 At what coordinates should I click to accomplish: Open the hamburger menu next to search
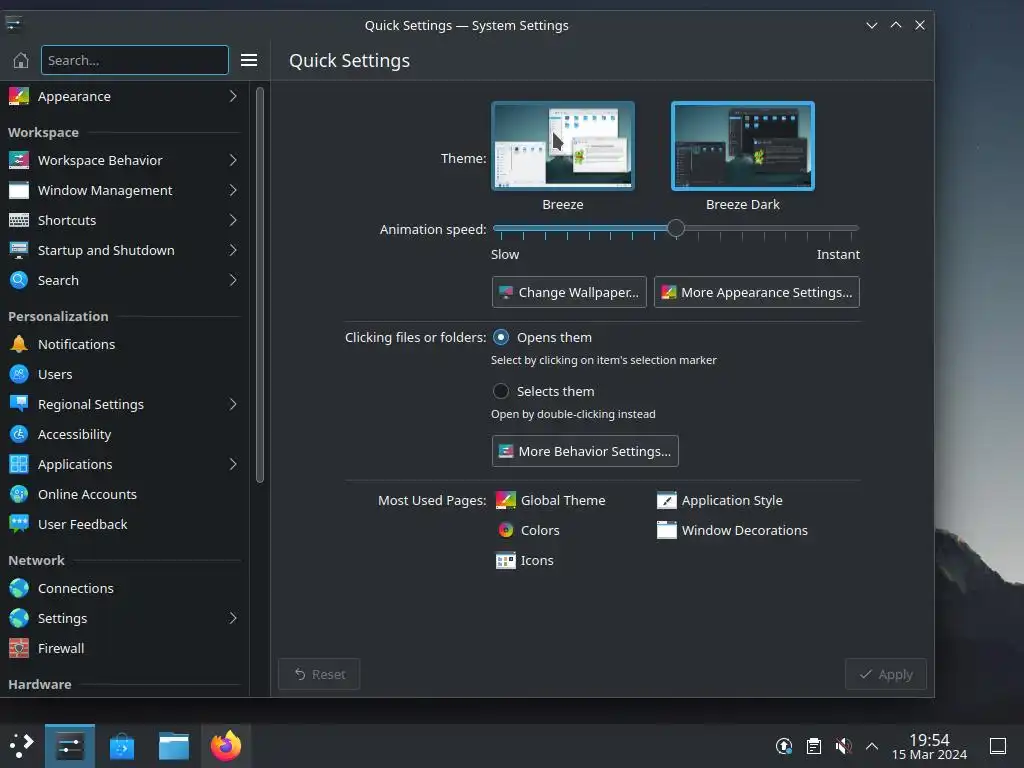pos(249,60)
